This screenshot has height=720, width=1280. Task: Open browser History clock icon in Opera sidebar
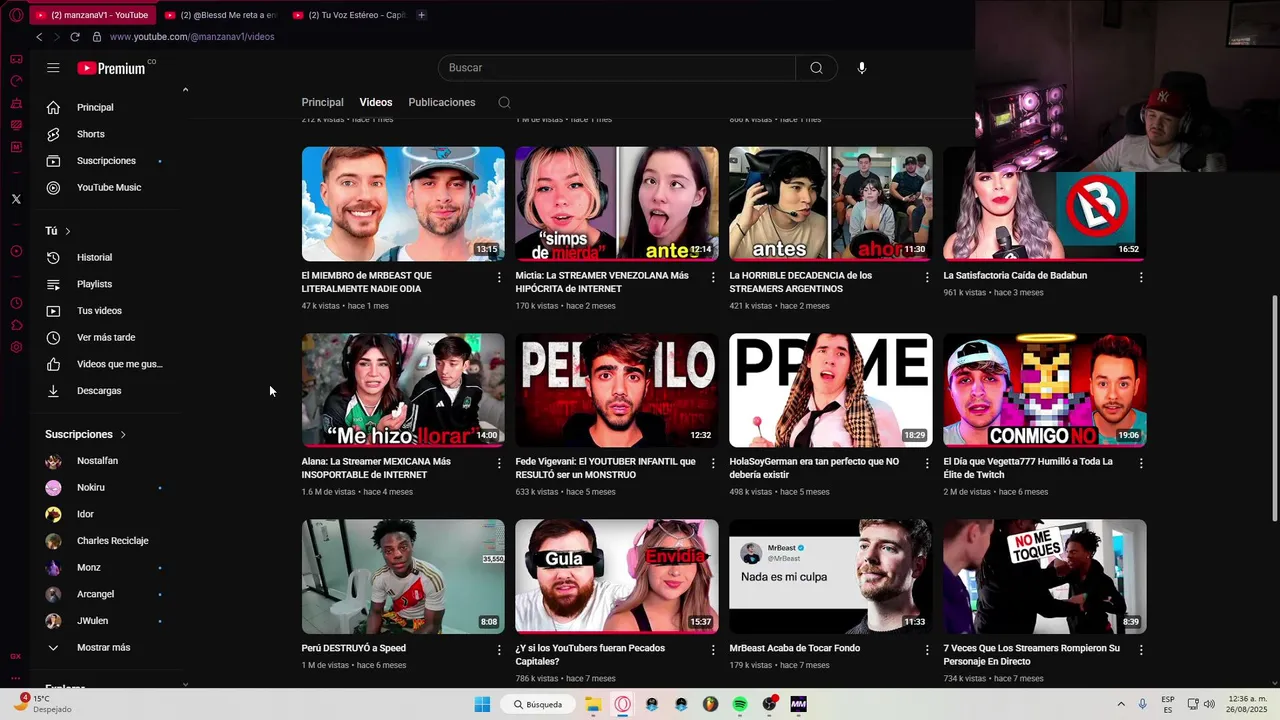[x=16, y=303]
